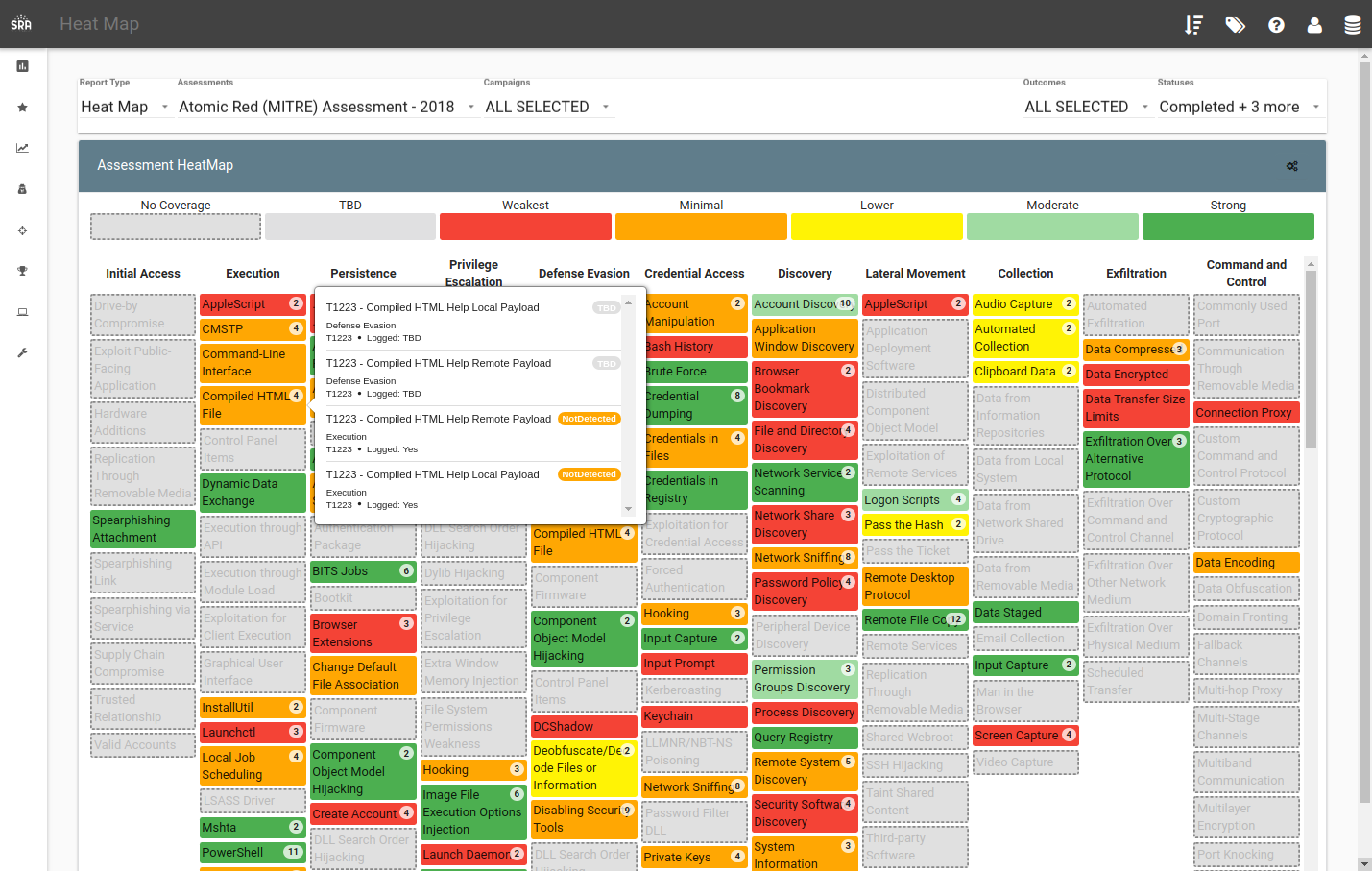Viewport: 1372px width, 871px height.
Task: Click the Audio Capture cell
Action: [1025, 304]
